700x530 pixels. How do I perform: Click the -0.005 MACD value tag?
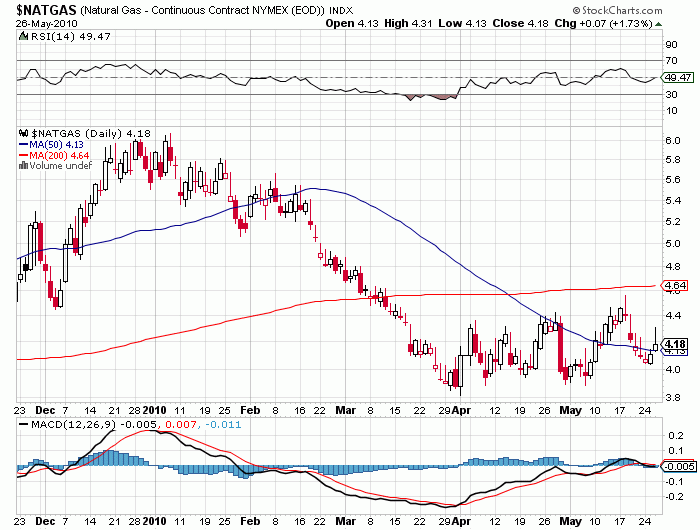pos(678,466)
